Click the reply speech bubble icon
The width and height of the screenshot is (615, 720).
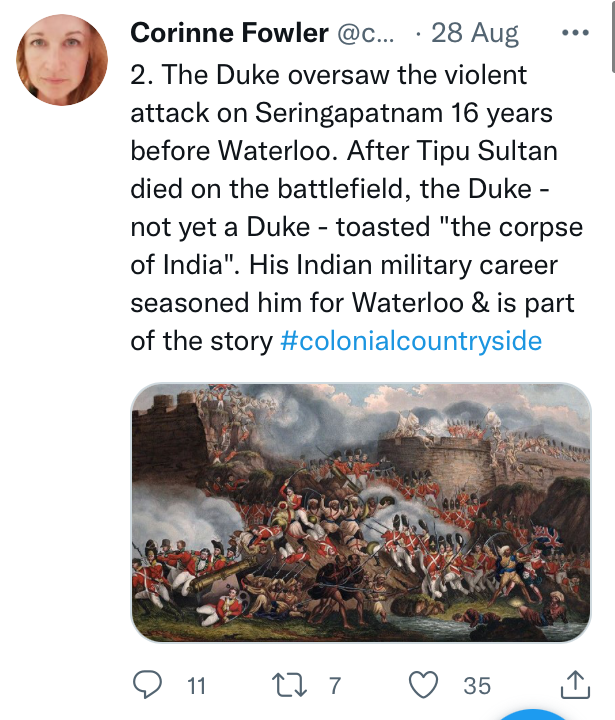point(147,684)
